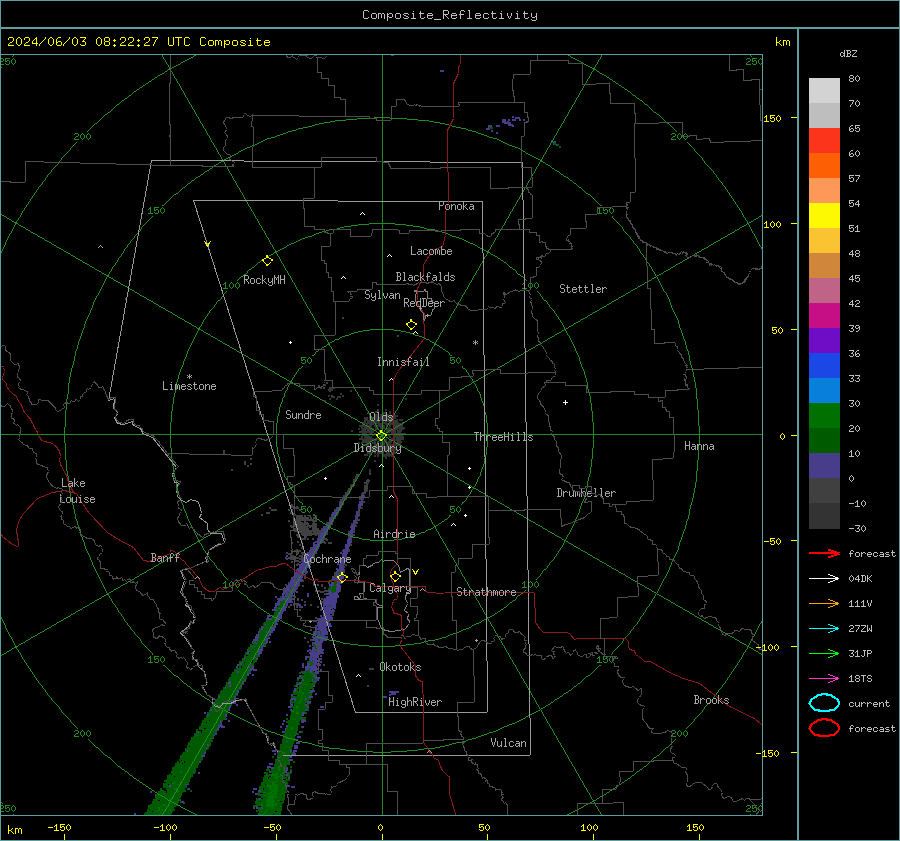Screen dimensions: 900x841
Task: Click the red forecast ellipse in legend
Action: [824, 728]
